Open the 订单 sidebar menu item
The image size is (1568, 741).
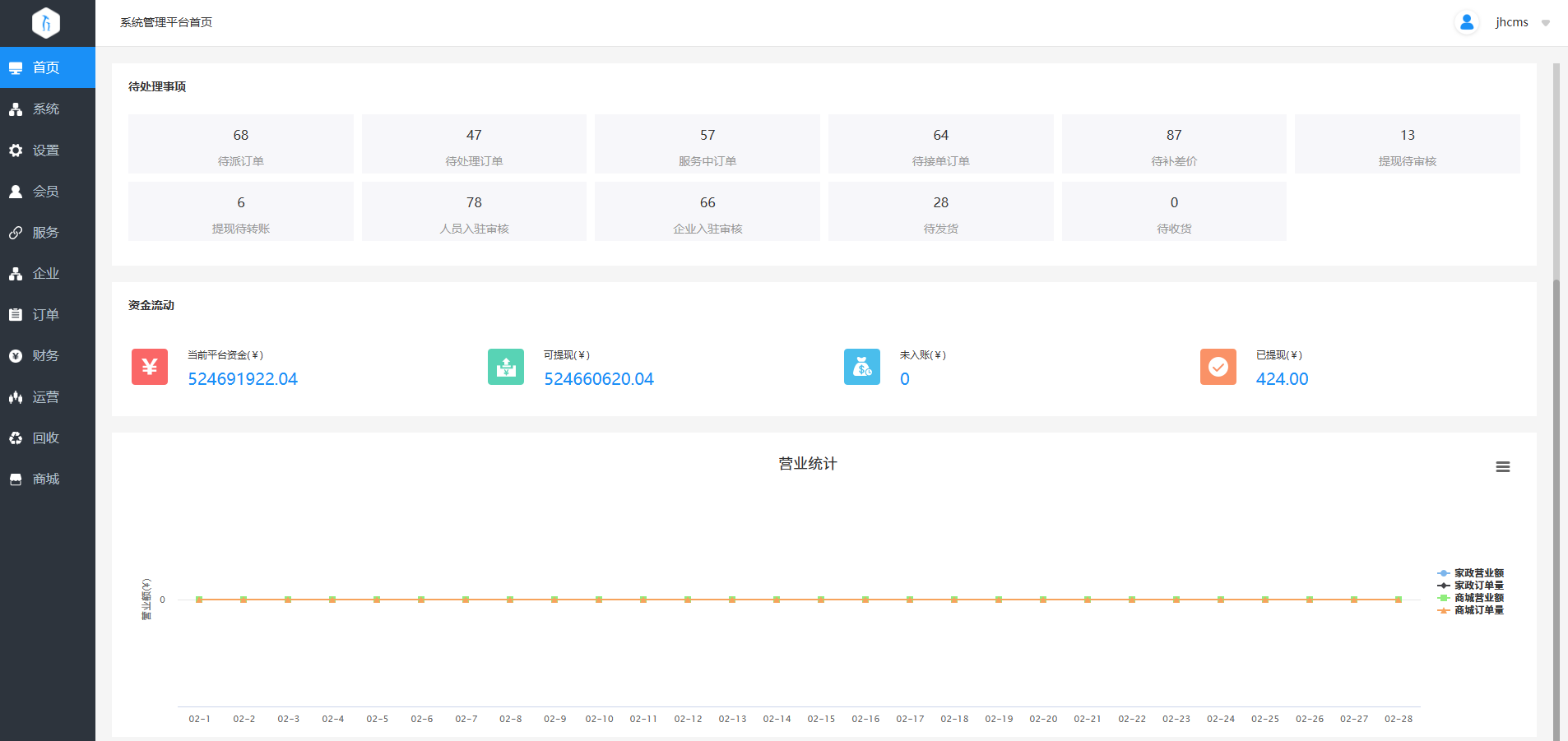pos(46,315)
